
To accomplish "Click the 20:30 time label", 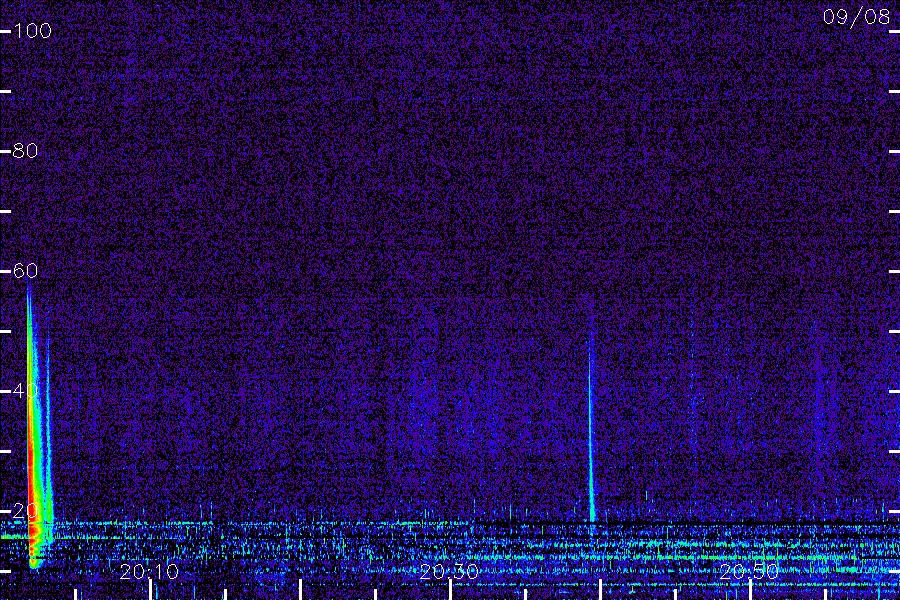I will point(449,572).
